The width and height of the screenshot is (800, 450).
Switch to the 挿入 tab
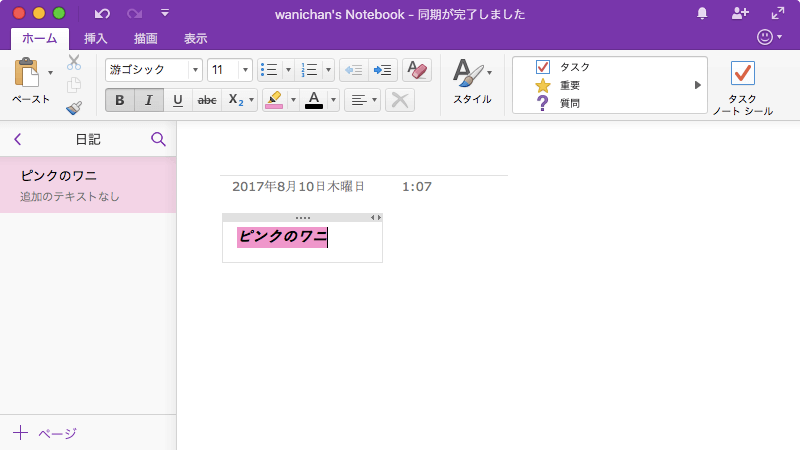point(95,38)
